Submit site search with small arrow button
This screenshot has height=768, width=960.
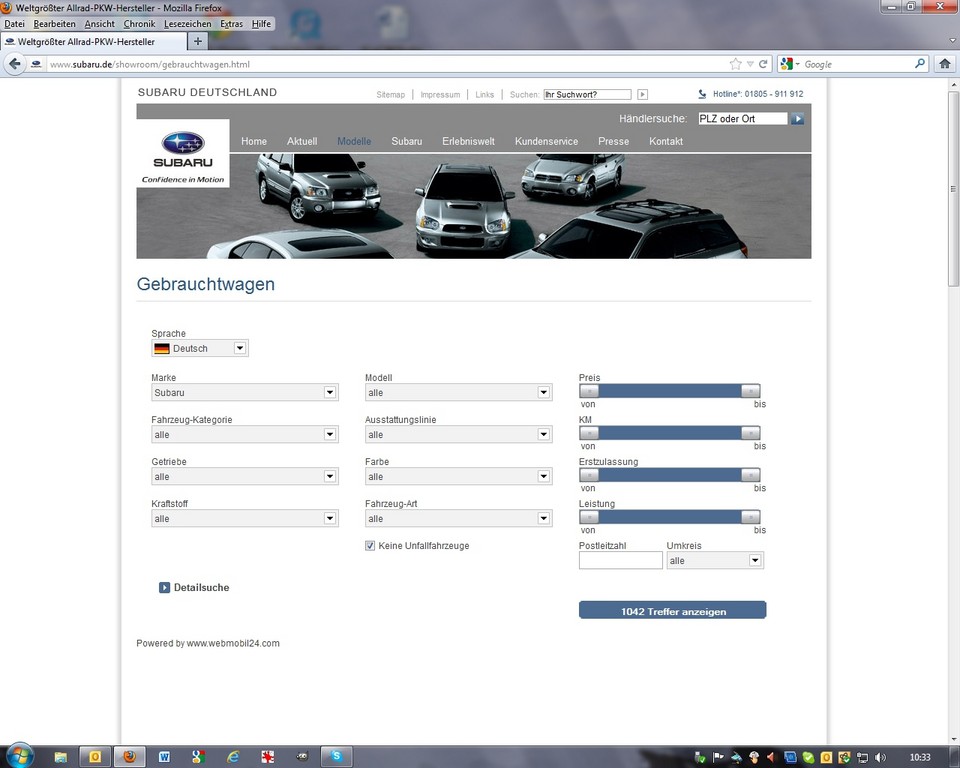click(x=642, y=94)
